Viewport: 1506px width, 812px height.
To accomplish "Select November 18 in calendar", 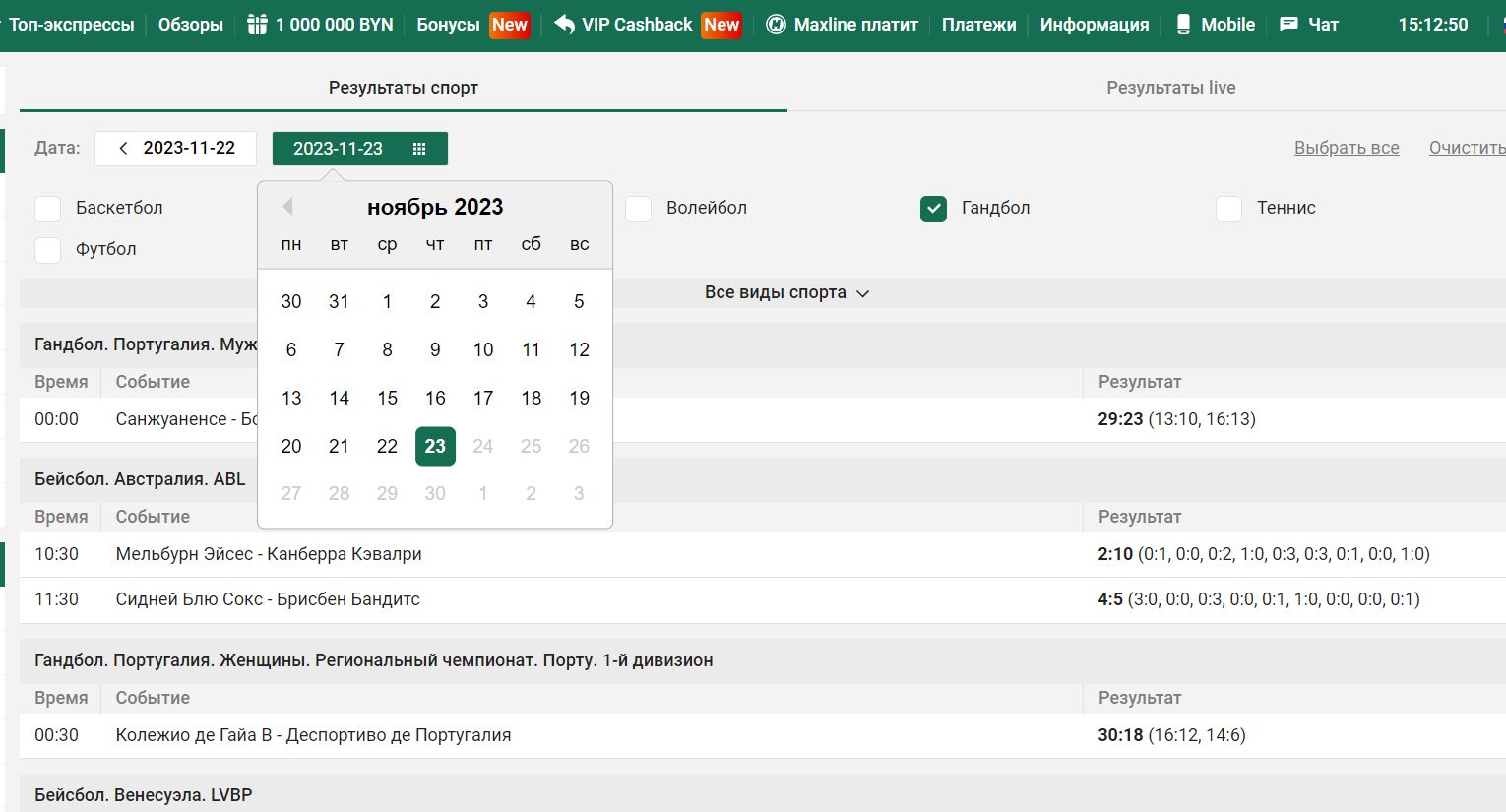I will [532, 398].
